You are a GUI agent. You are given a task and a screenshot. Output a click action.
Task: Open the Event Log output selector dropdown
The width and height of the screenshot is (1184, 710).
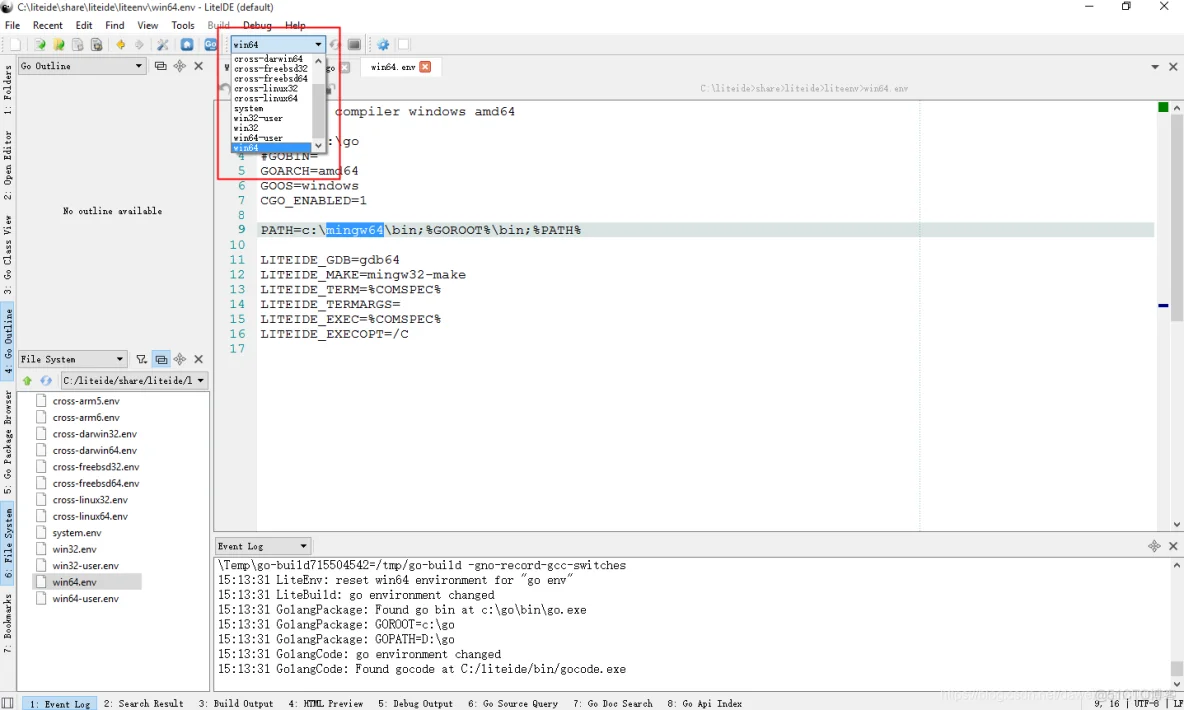(x=263, y=545)
